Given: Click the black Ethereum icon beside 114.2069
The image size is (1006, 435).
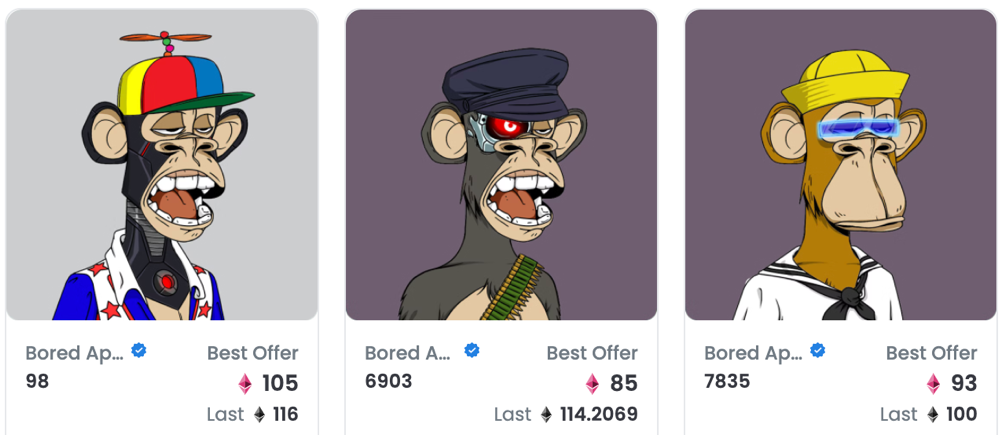Looking at the screenshot, I should point(546,414).
